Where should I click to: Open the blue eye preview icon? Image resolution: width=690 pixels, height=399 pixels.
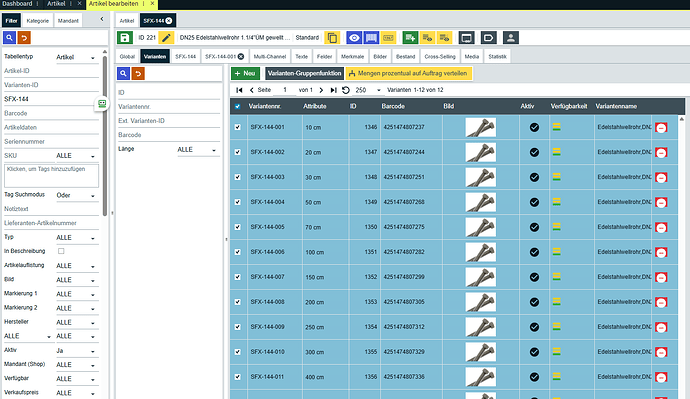[354, 38]
